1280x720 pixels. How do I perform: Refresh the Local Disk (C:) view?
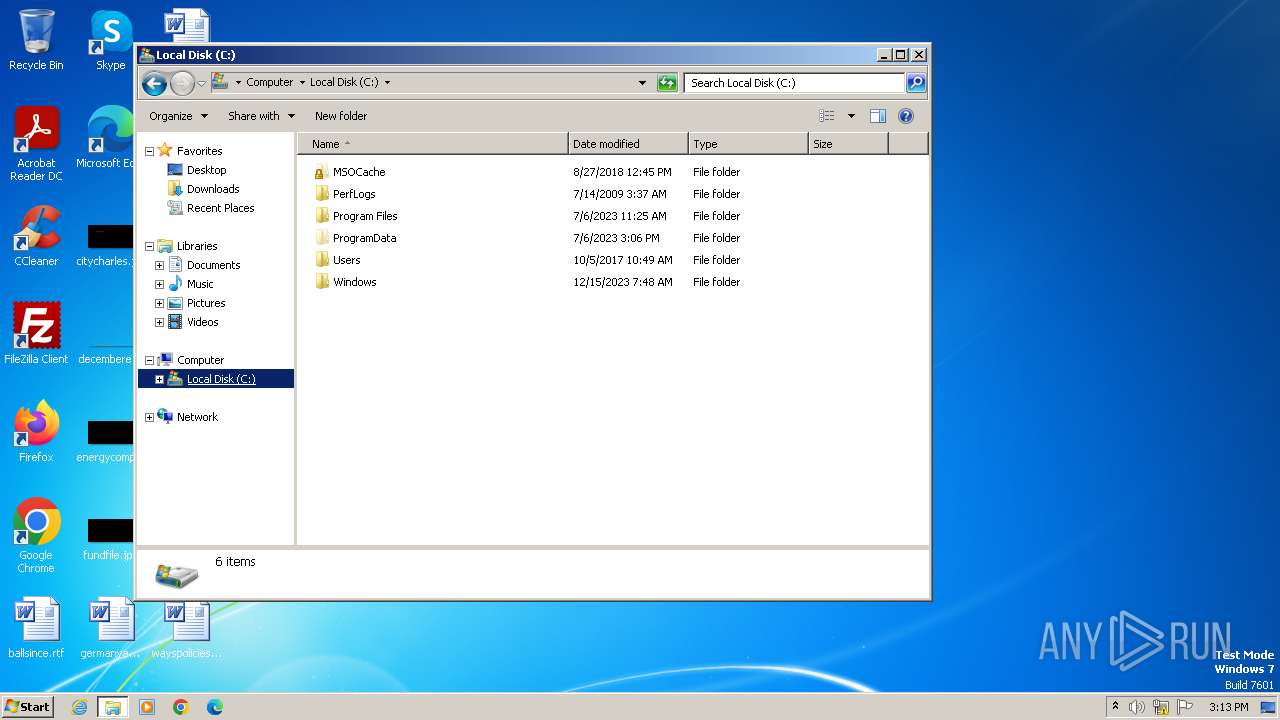667,83
